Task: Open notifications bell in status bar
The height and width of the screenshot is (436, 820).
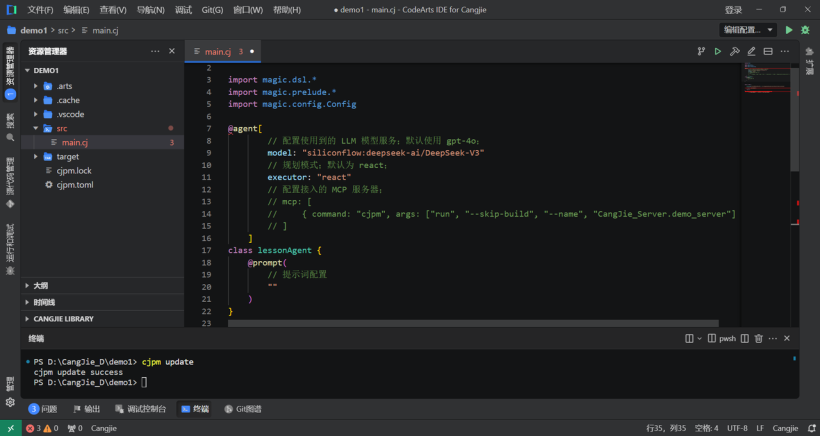Action: point(811,428)
